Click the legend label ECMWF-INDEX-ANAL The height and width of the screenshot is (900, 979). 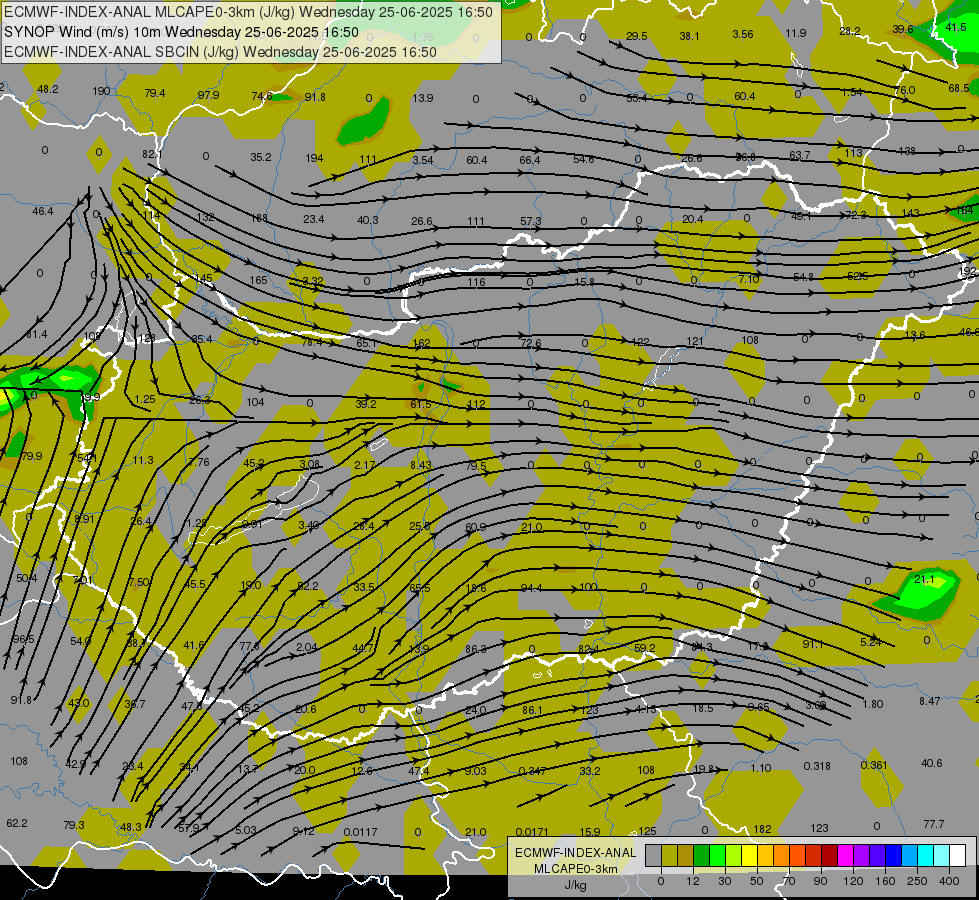coord(576,853)
